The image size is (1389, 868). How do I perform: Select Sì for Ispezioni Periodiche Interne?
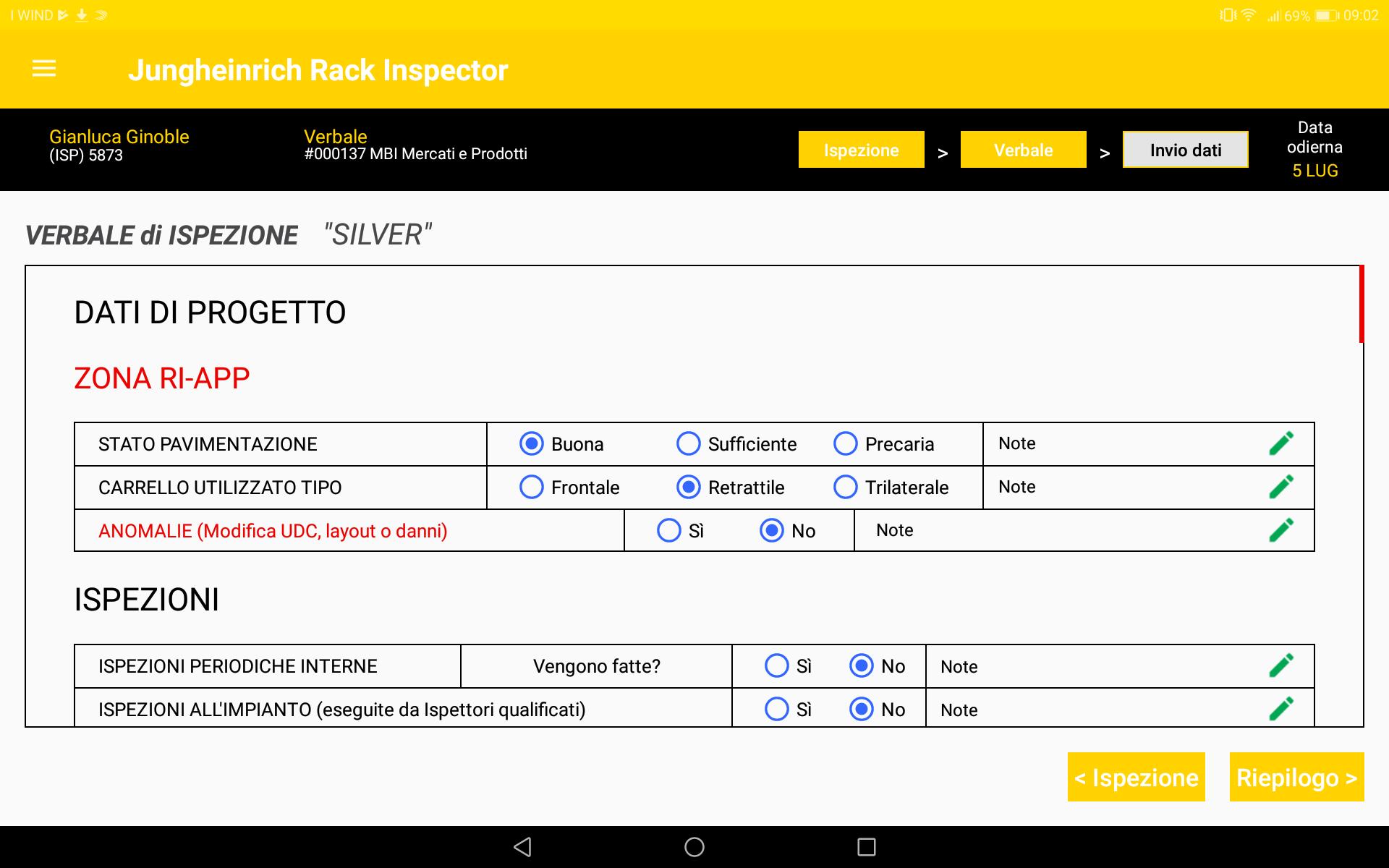(x=777, y=665)
